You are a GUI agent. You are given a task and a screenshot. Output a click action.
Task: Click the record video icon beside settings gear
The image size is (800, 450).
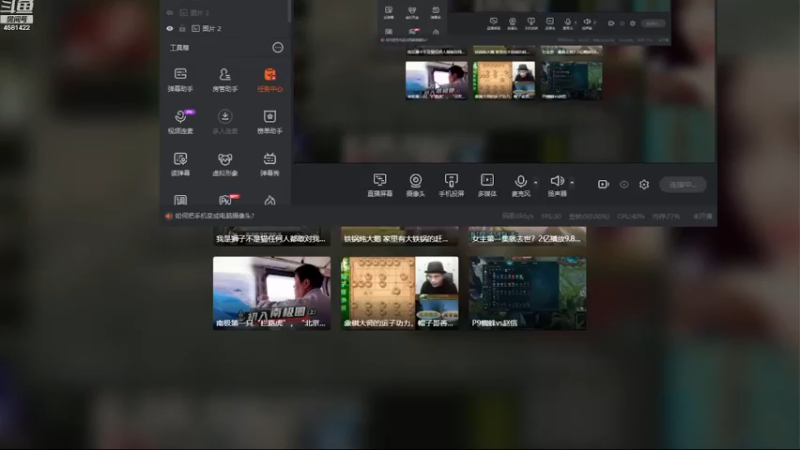[603, 184]
